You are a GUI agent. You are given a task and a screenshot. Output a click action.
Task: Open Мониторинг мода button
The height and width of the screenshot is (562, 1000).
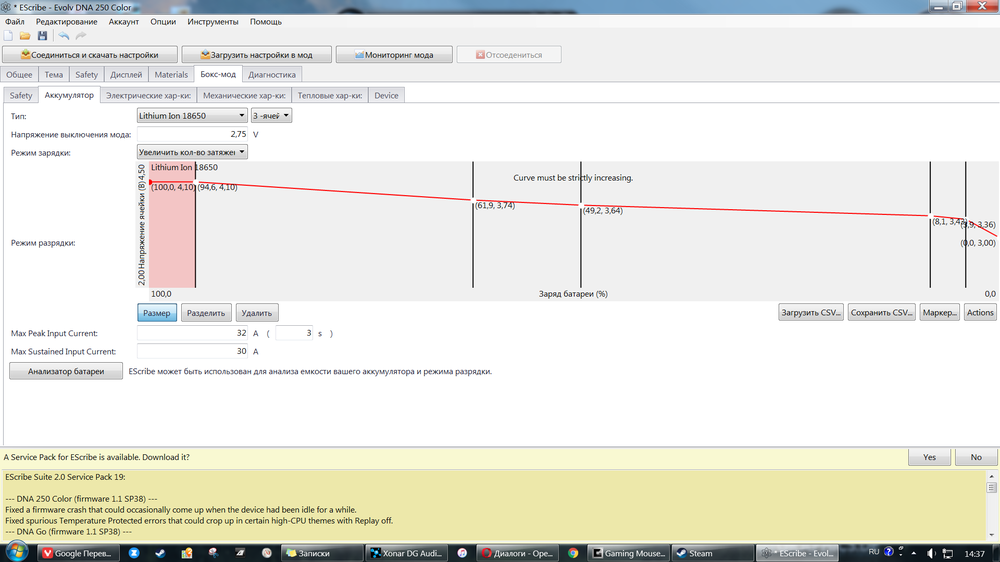(394, 55)
